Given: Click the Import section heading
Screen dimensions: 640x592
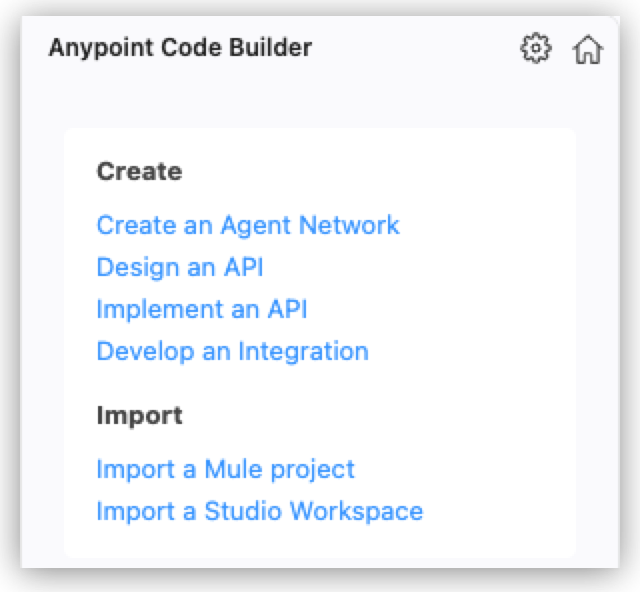Looking at the screenshot, I should point(140,416).
